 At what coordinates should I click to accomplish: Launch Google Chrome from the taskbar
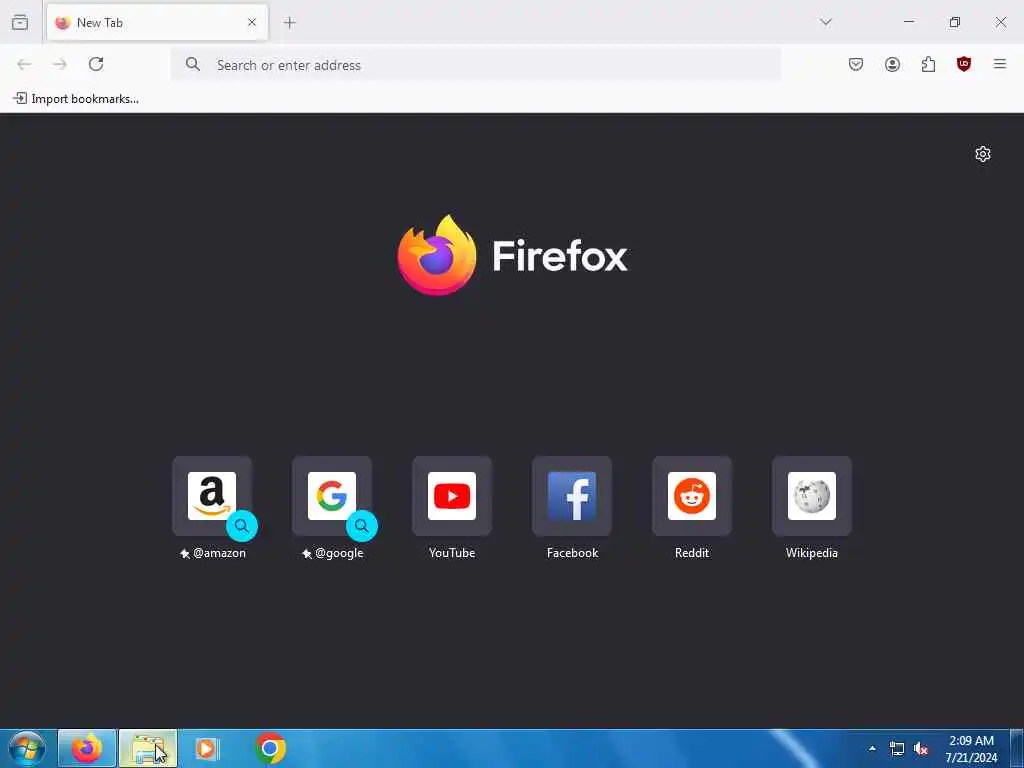coord(270,748)
